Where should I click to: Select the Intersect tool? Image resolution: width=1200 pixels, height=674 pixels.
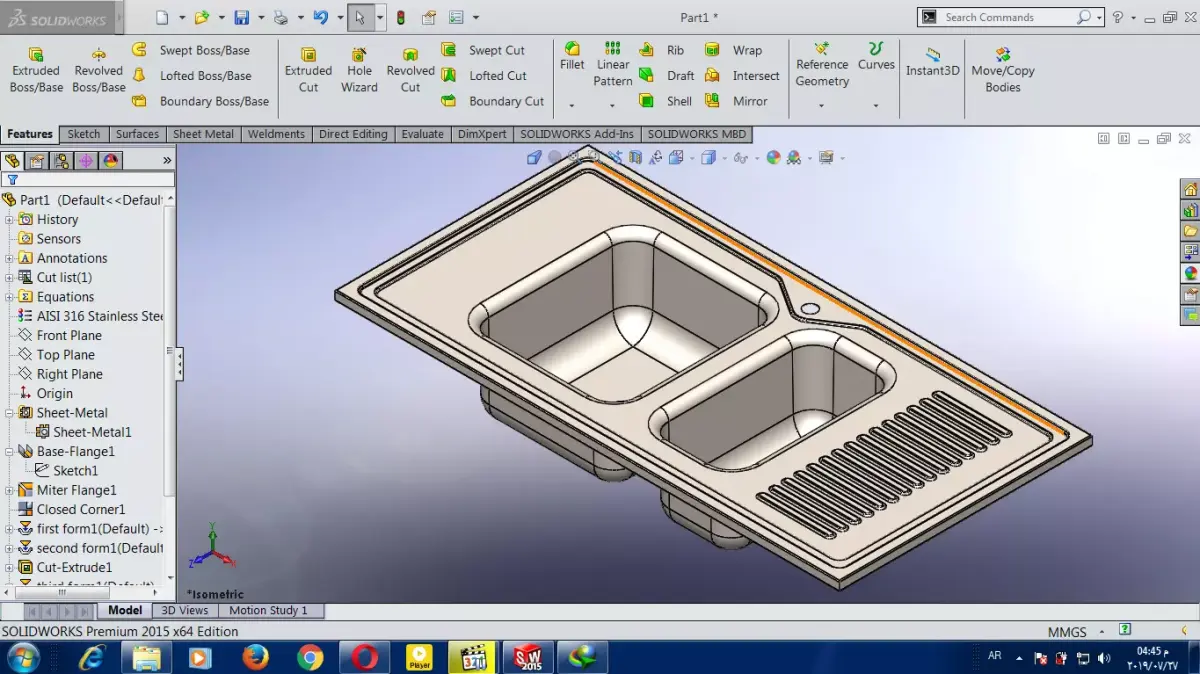click(742, 75)
